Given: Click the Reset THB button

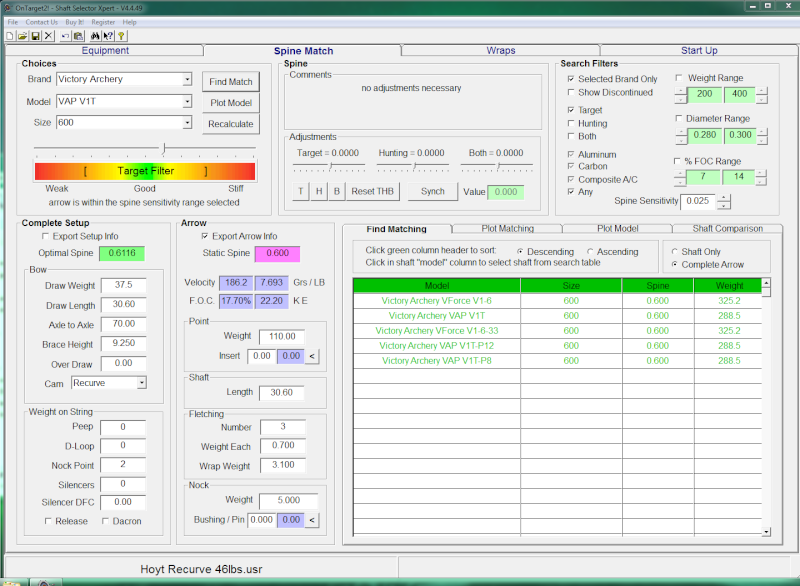Looking at the screenshot, I should click(372, 191).
